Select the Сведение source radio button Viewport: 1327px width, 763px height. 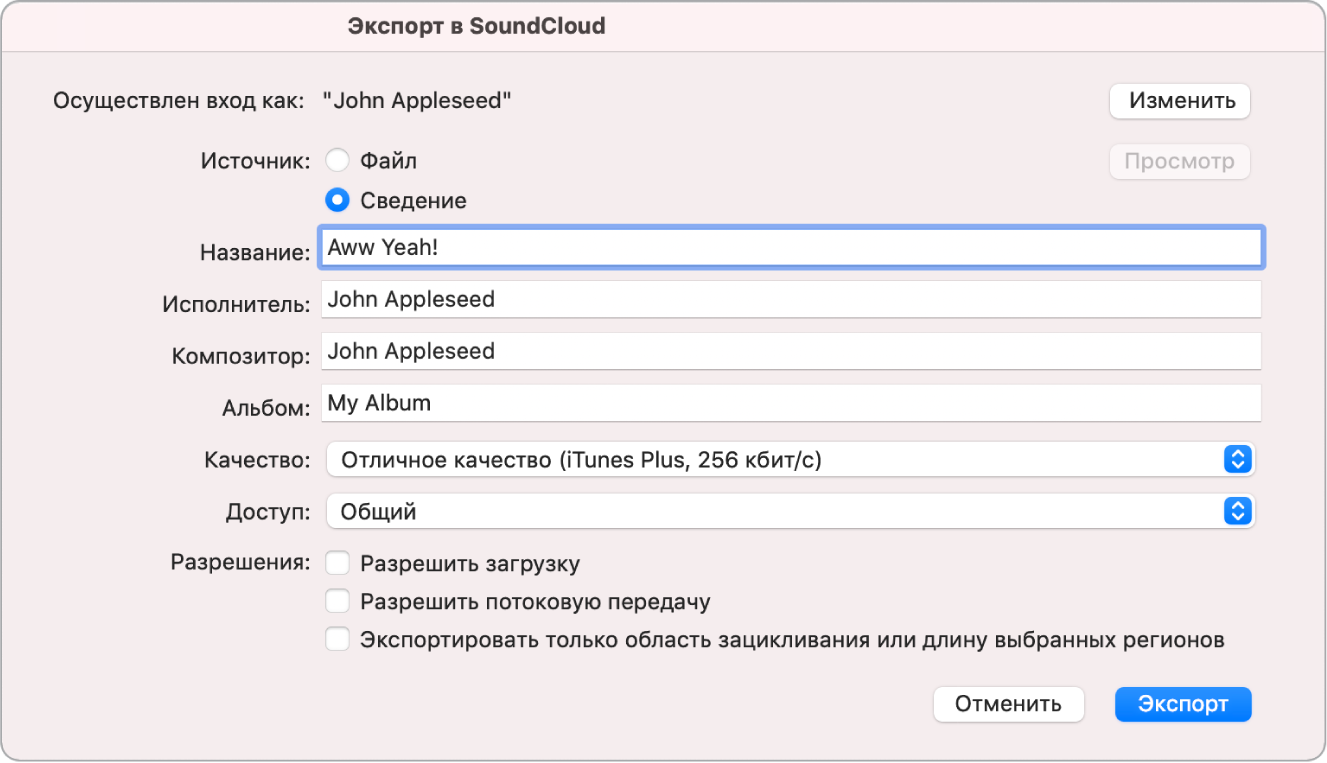click(x=338, y=201)
